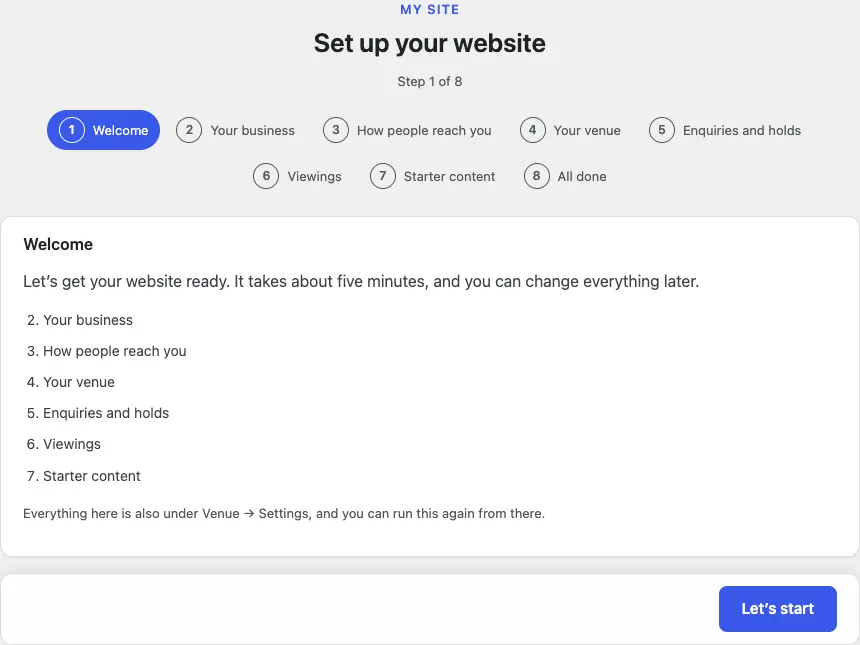Screen dimensions: 860x645
Task: Go to the Your business step
Action: coord(235,130)
